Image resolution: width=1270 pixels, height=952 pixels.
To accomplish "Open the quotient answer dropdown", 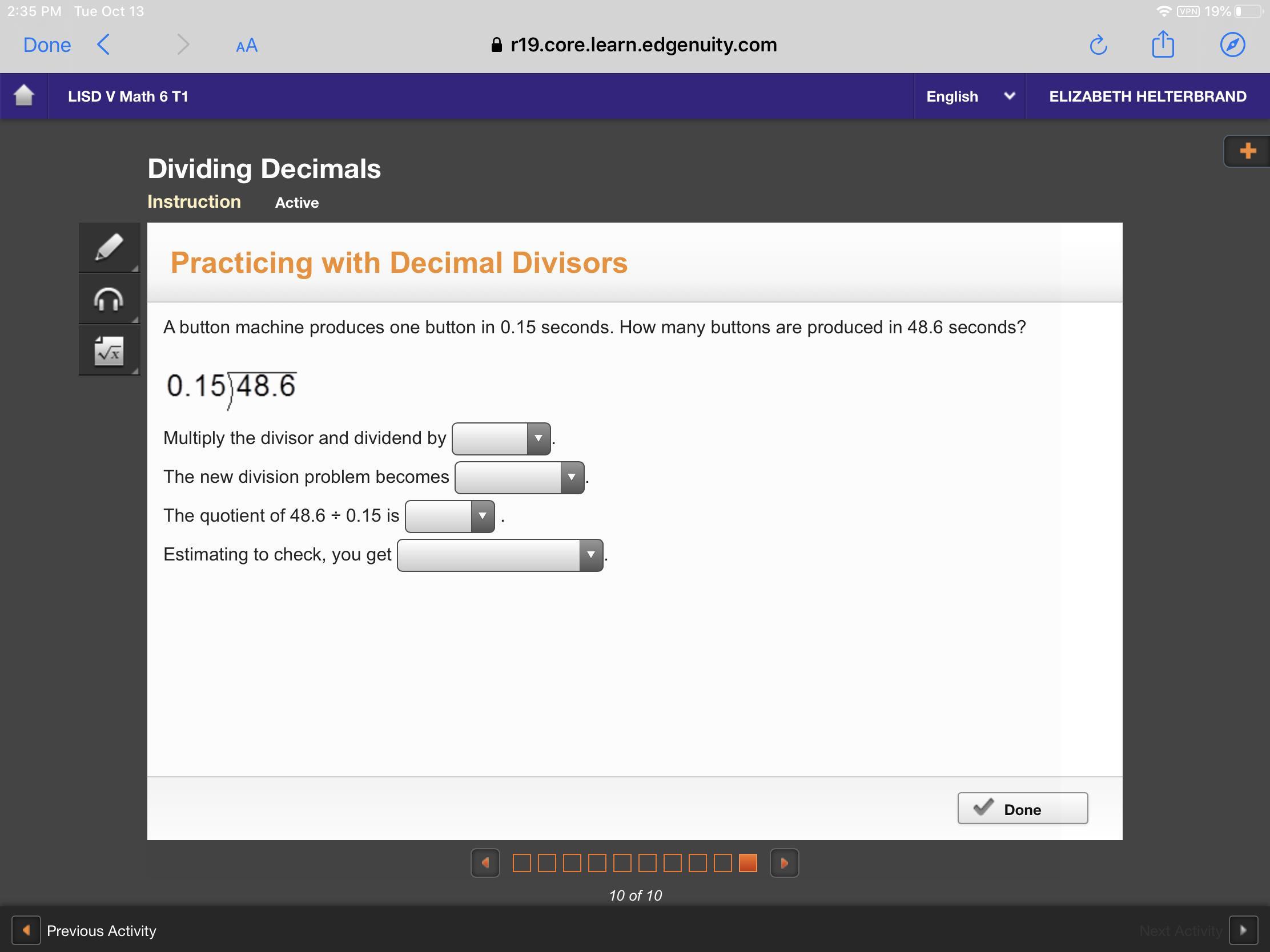I will (449, 517).
